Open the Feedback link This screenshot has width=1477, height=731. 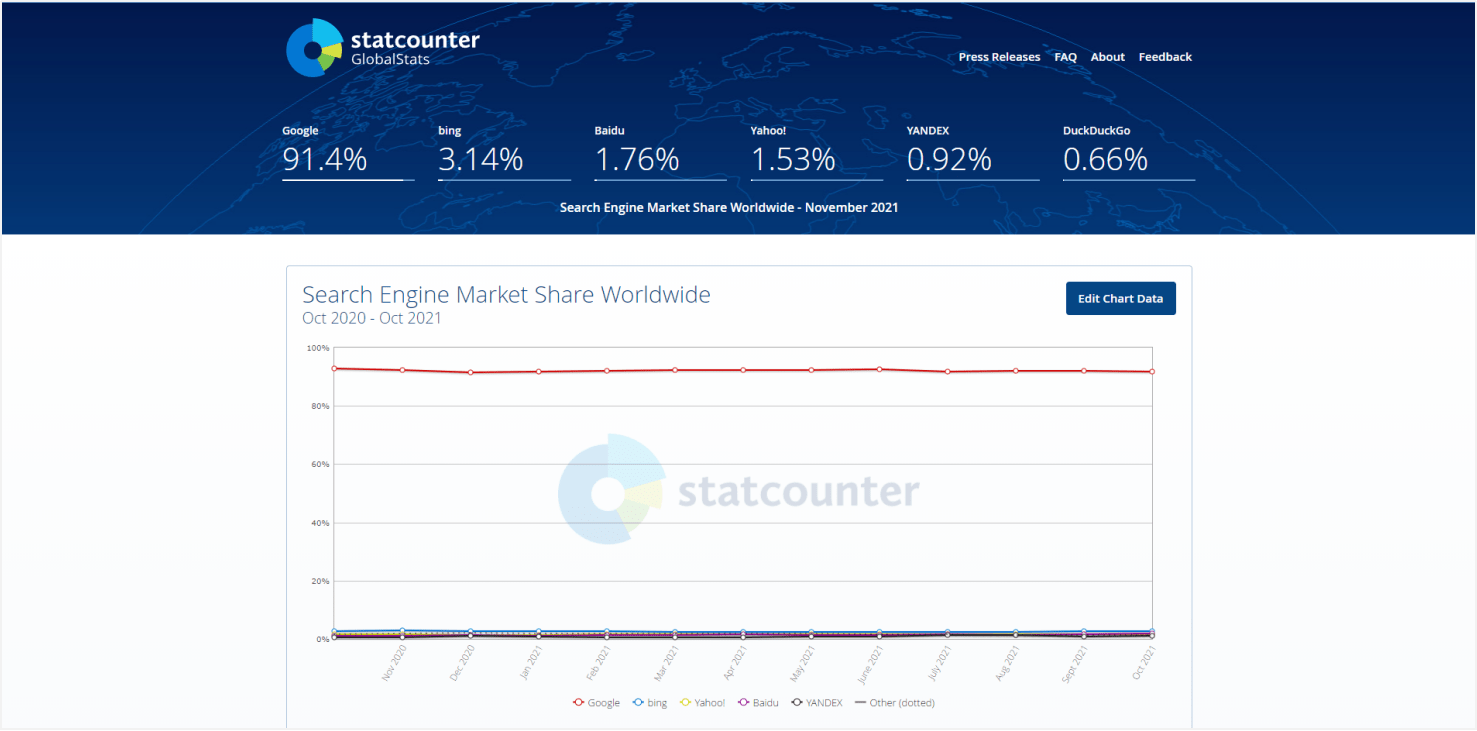click(x=1164, y=57)
